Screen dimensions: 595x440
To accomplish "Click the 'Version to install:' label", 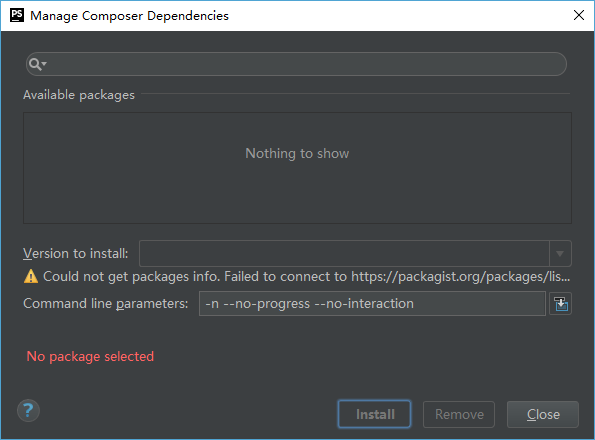I will (x=76, y=253).
